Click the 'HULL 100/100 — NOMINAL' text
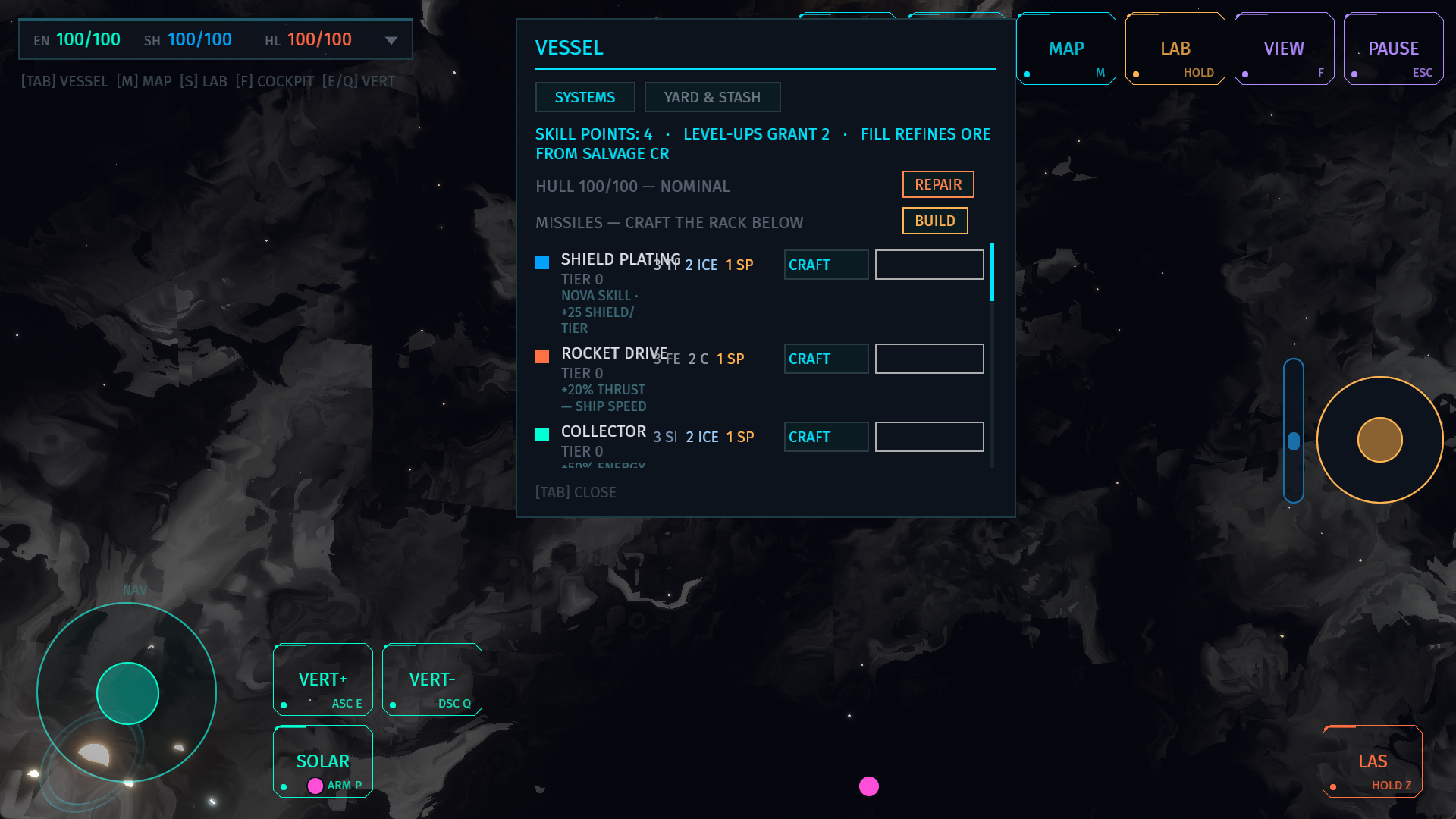Screen dimensions: 1456x819 (632, 187)
